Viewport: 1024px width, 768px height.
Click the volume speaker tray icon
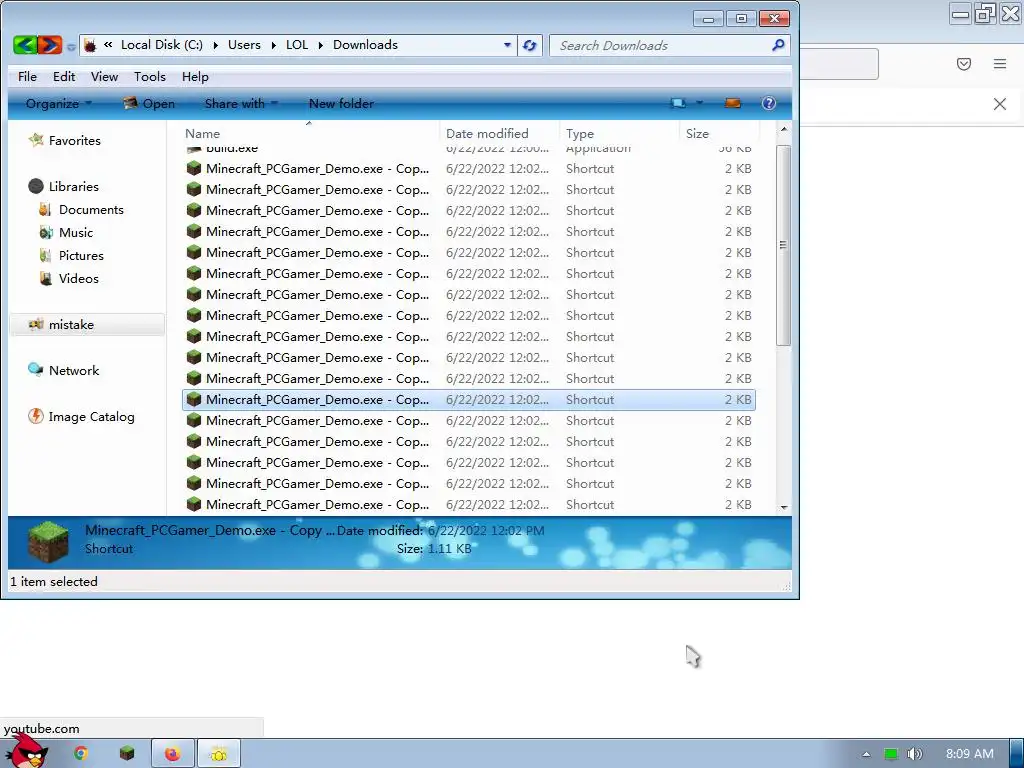[914, 754]
